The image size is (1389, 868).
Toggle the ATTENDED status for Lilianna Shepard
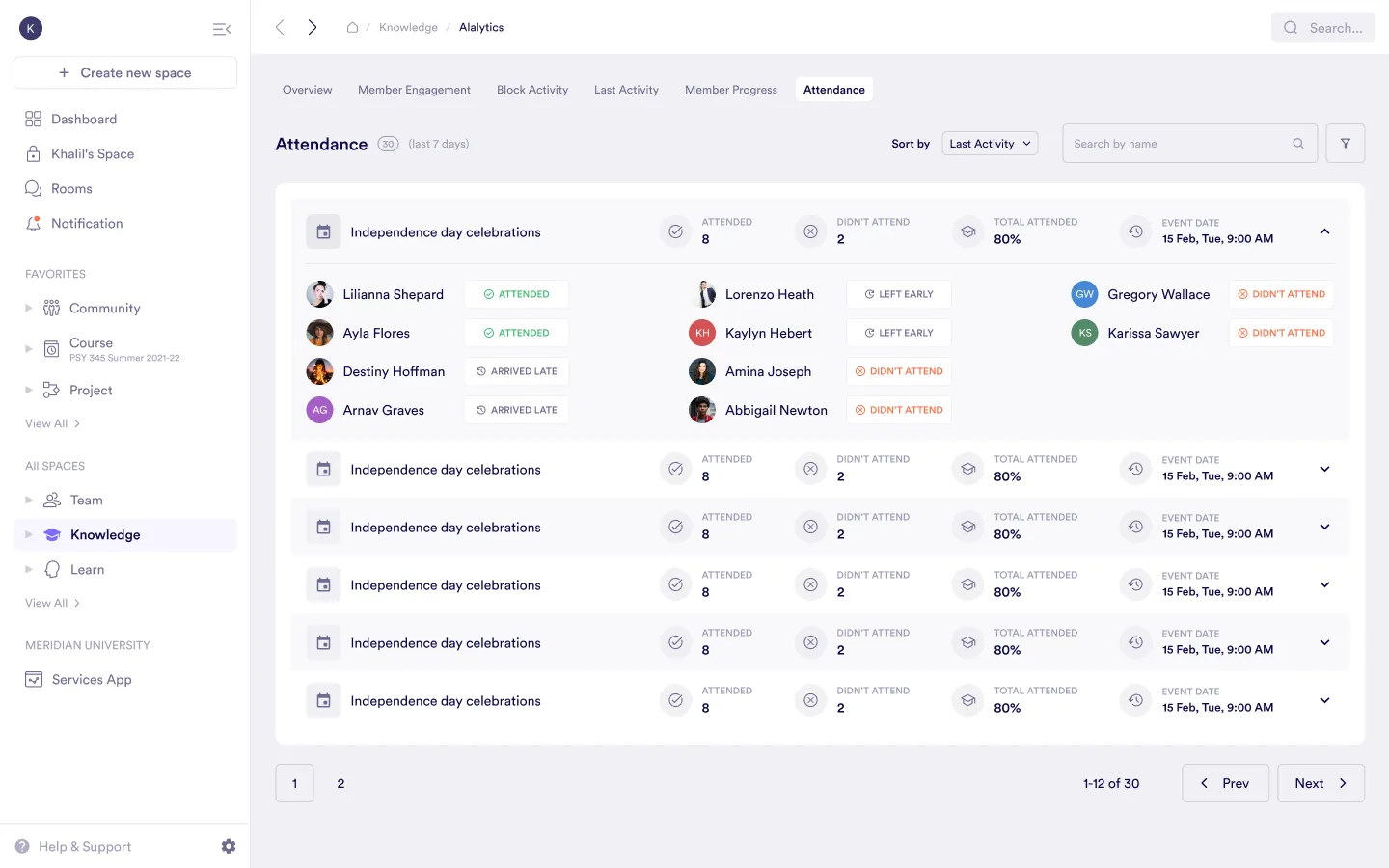coord(516,293)
